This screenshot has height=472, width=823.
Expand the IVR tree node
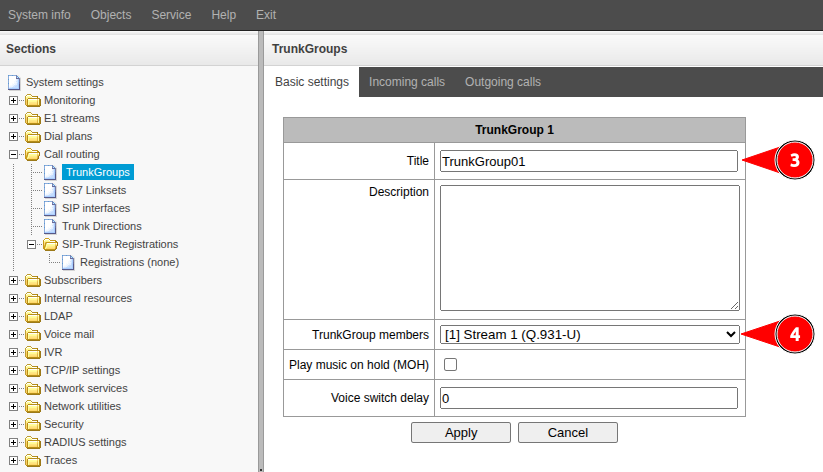pyautogui.click(x=14, y=352)
